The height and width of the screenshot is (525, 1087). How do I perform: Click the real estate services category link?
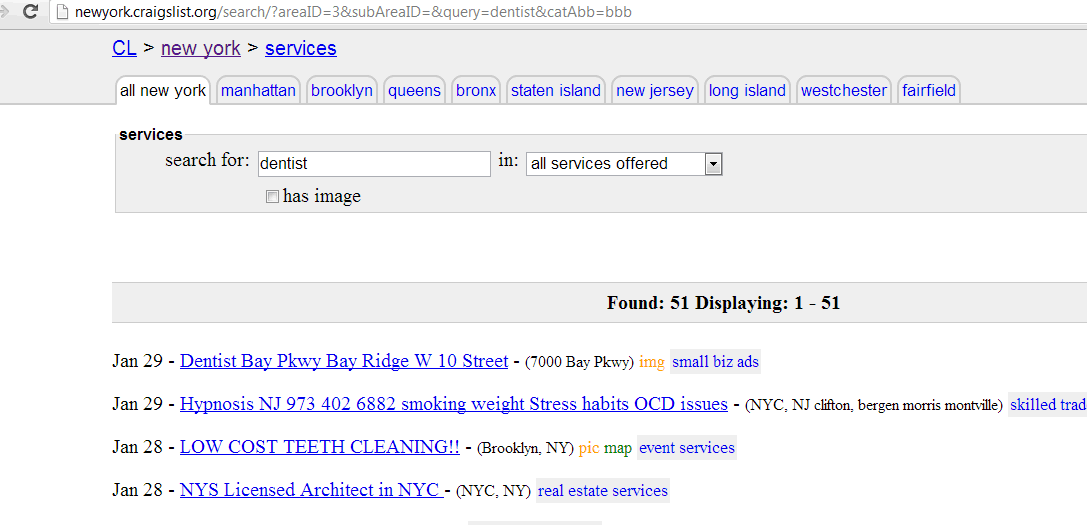pyautogui.click(x=602, y=491)
